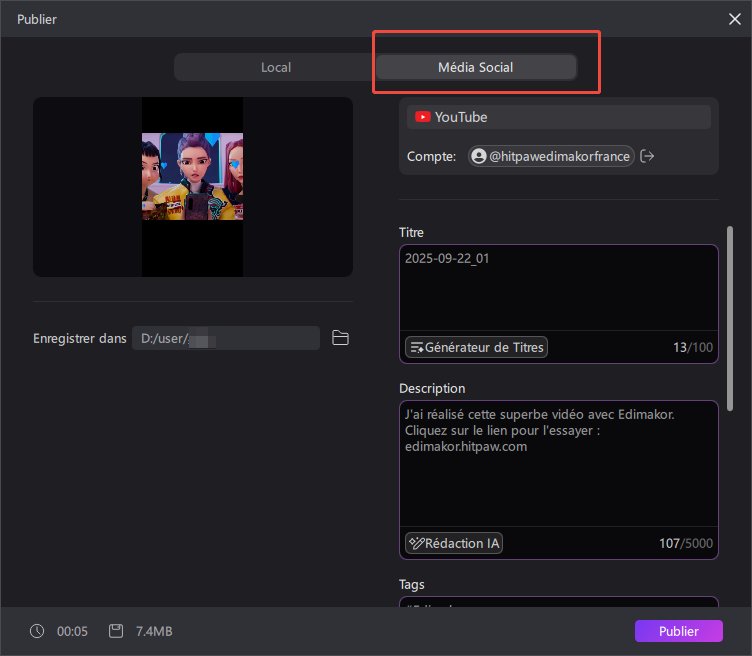Open the Générateur de Titres tool
This screenshot has height=656, width=752.
pyautogui.click(x=476, y=347)
